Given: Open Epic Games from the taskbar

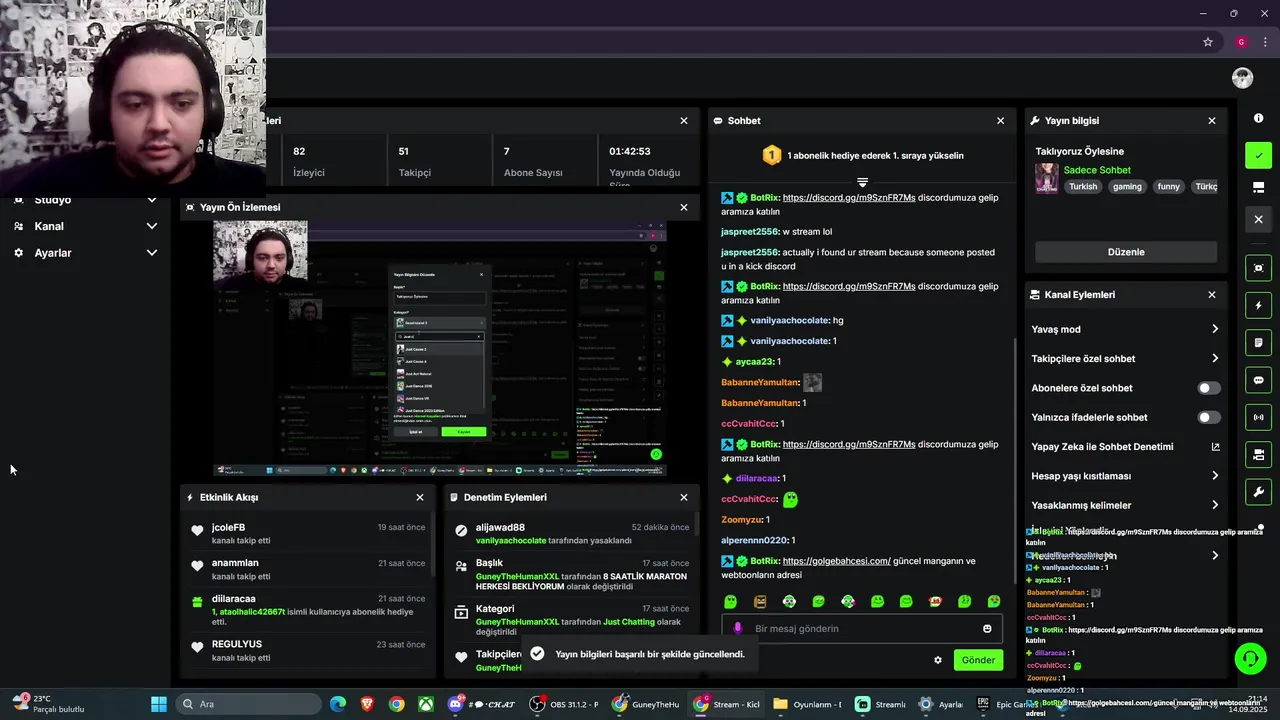Looking at the screenshot, I should click(x=1008, y=704).
